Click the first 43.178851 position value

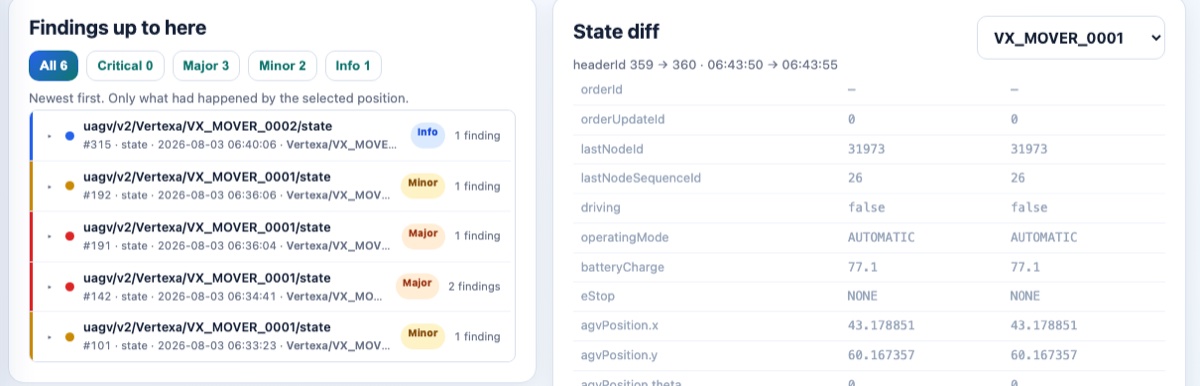[881, 326]
